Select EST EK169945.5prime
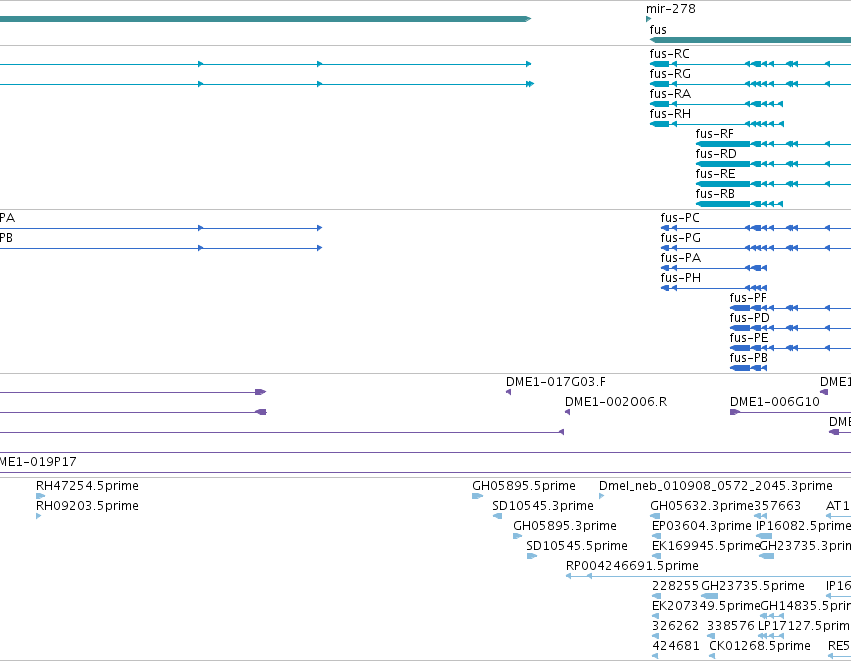 [x=706, y=546]
